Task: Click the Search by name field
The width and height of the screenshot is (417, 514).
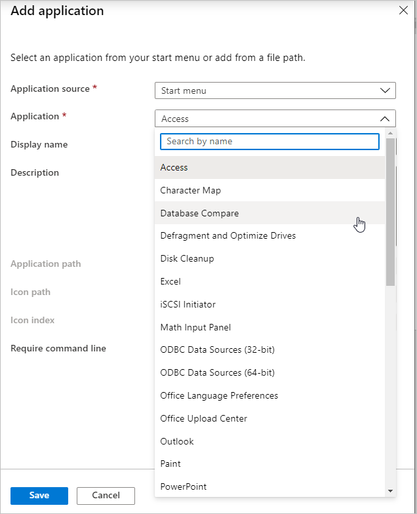Action: [x=269, y=141]
